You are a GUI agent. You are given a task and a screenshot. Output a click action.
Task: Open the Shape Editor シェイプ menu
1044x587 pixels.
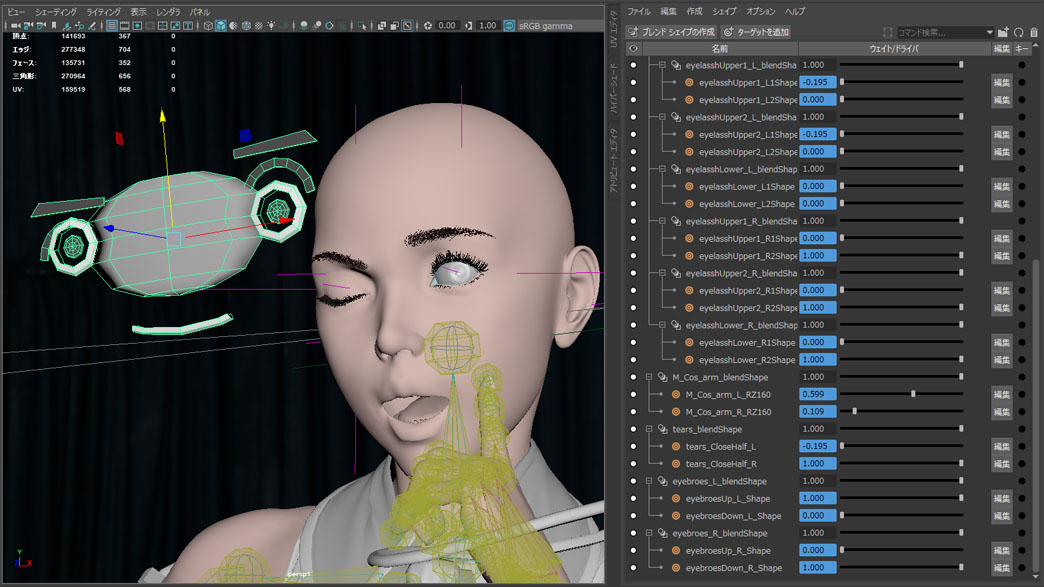pos(724,11)
